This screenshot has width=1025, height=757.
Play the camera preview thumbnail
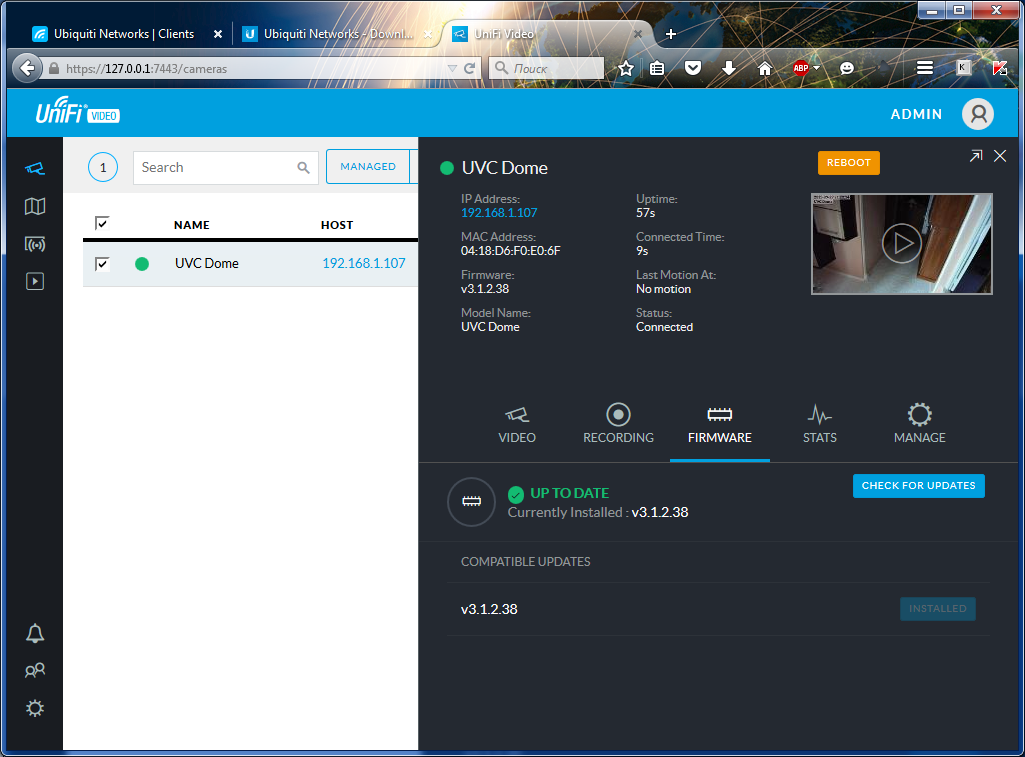tap(902, 243)
